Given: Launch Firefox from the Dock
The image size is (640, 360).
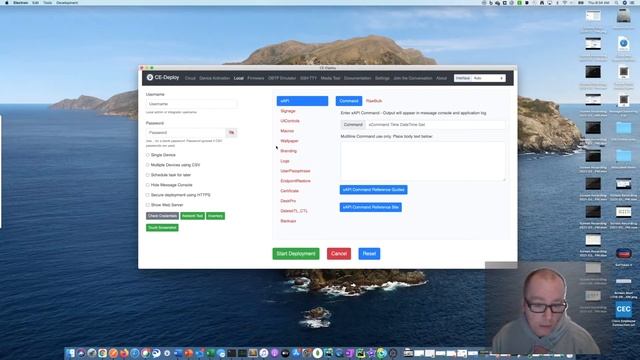Looking at the screenshot, I should click(124, 353).
